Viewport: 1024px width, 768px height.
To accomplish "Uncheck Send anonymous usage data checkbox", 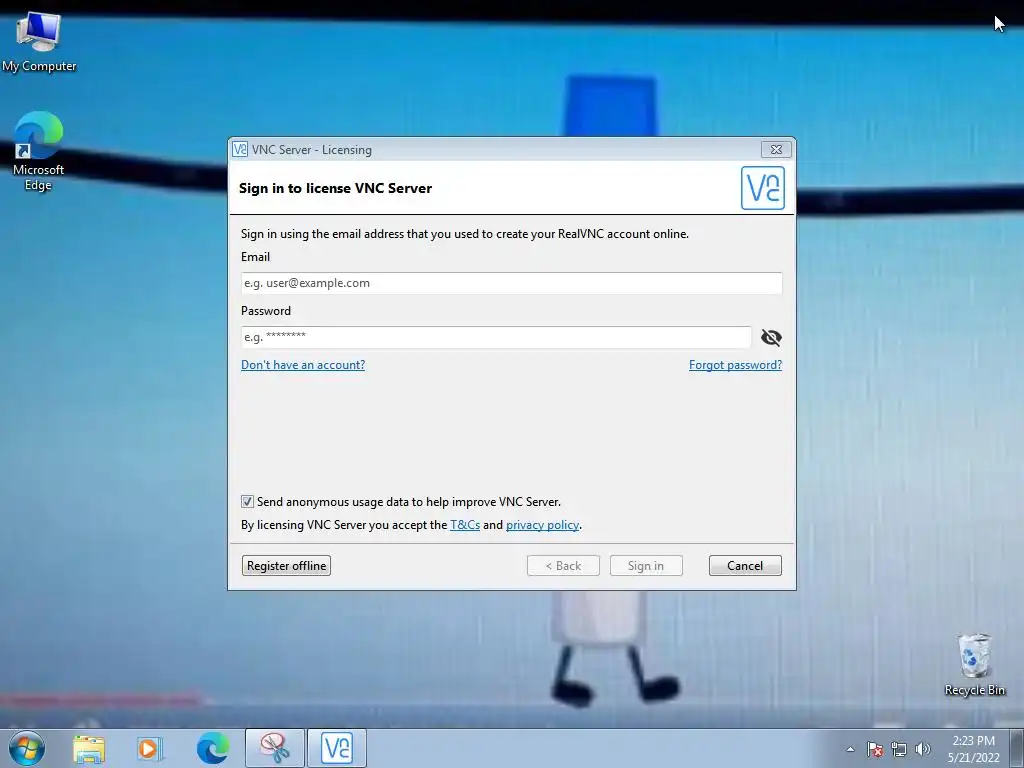I will tap(247, 502).
